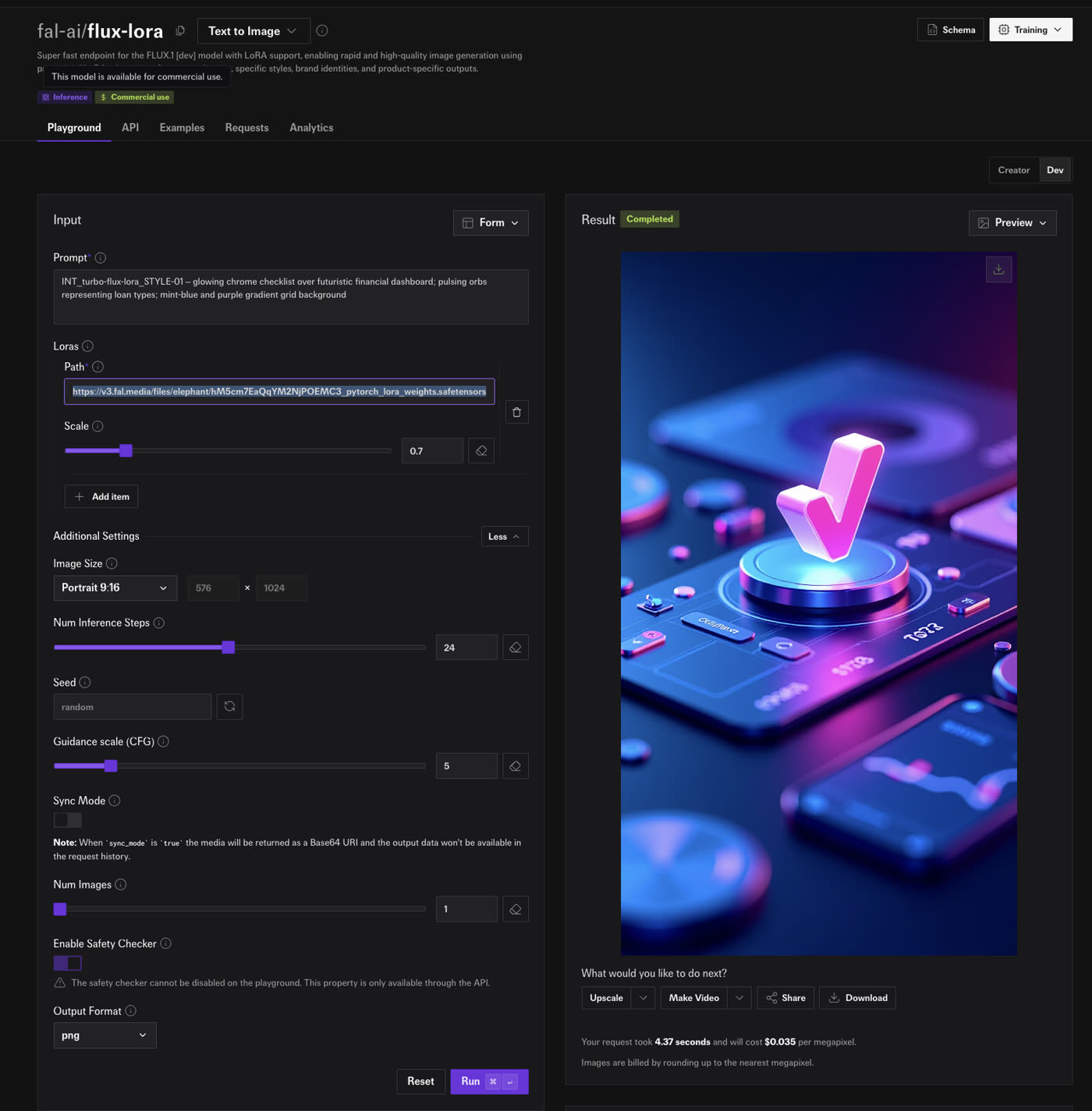
Task: Toggle the Enable Safety Checker switch
Action: [x=67, y=963]
